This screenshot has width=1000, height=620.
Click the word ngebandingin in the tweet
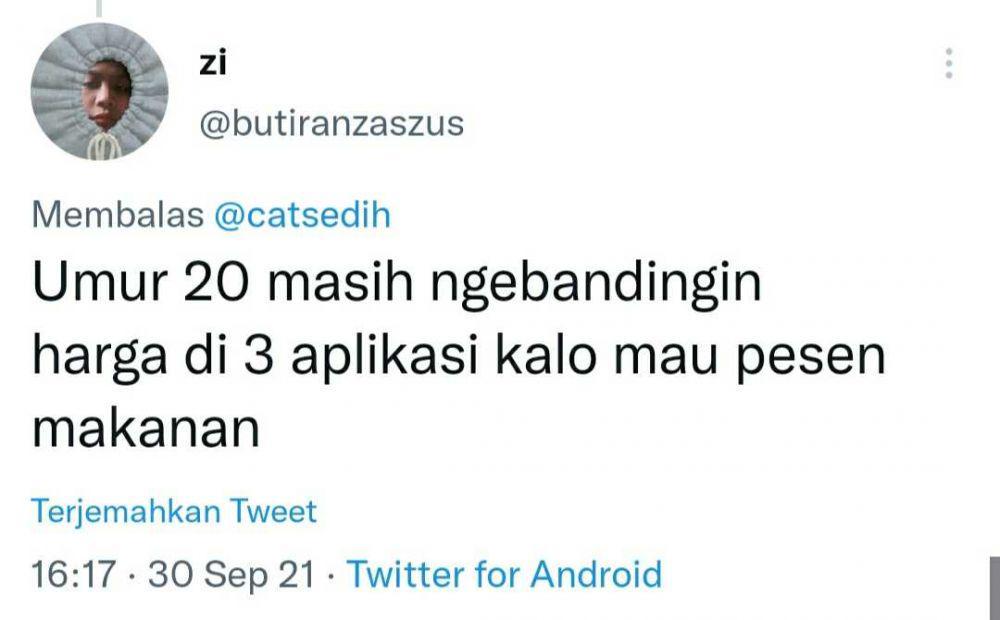tap(596, 285)
